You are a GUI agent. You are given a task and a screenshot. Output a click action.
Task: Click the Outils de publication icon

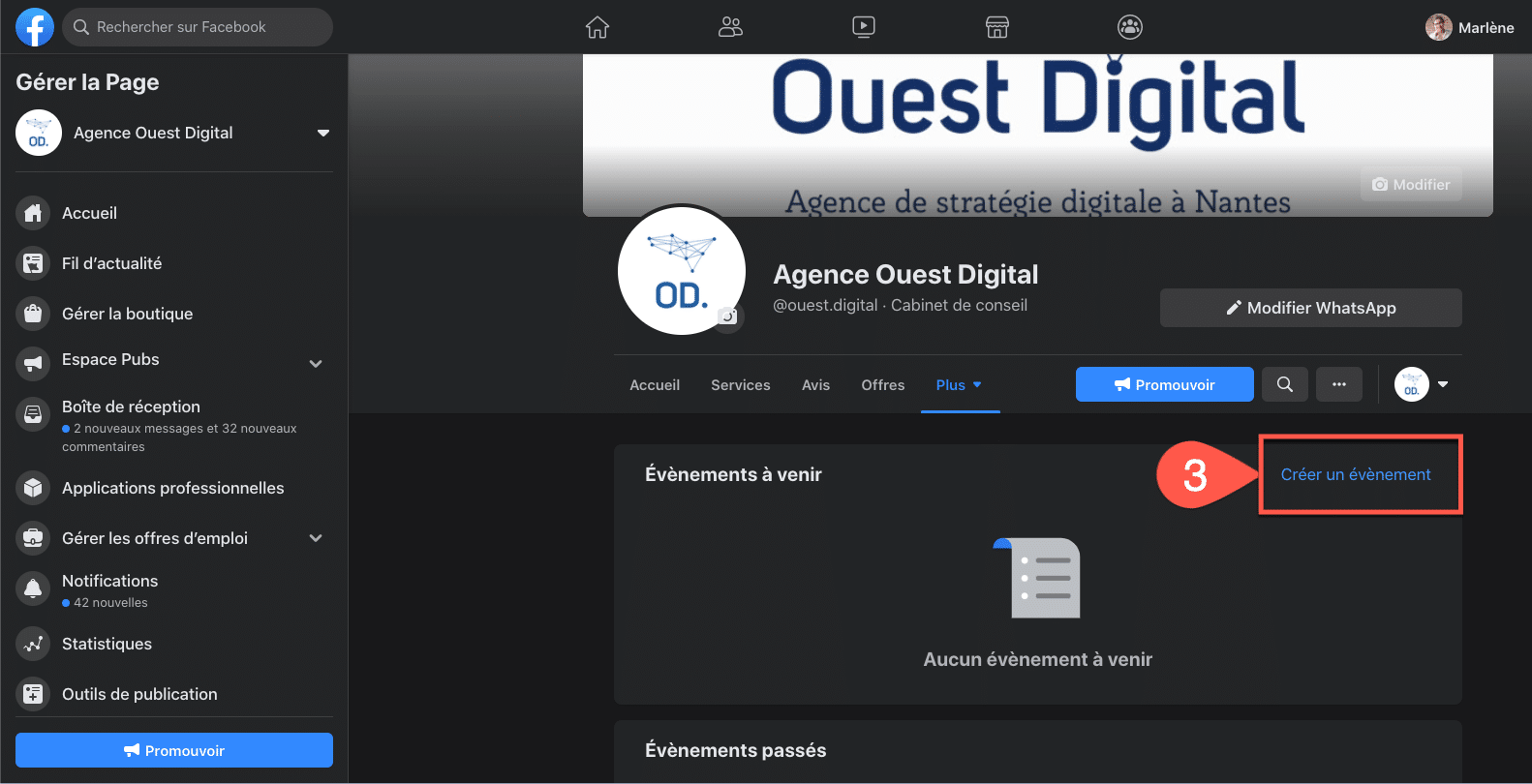33,694
